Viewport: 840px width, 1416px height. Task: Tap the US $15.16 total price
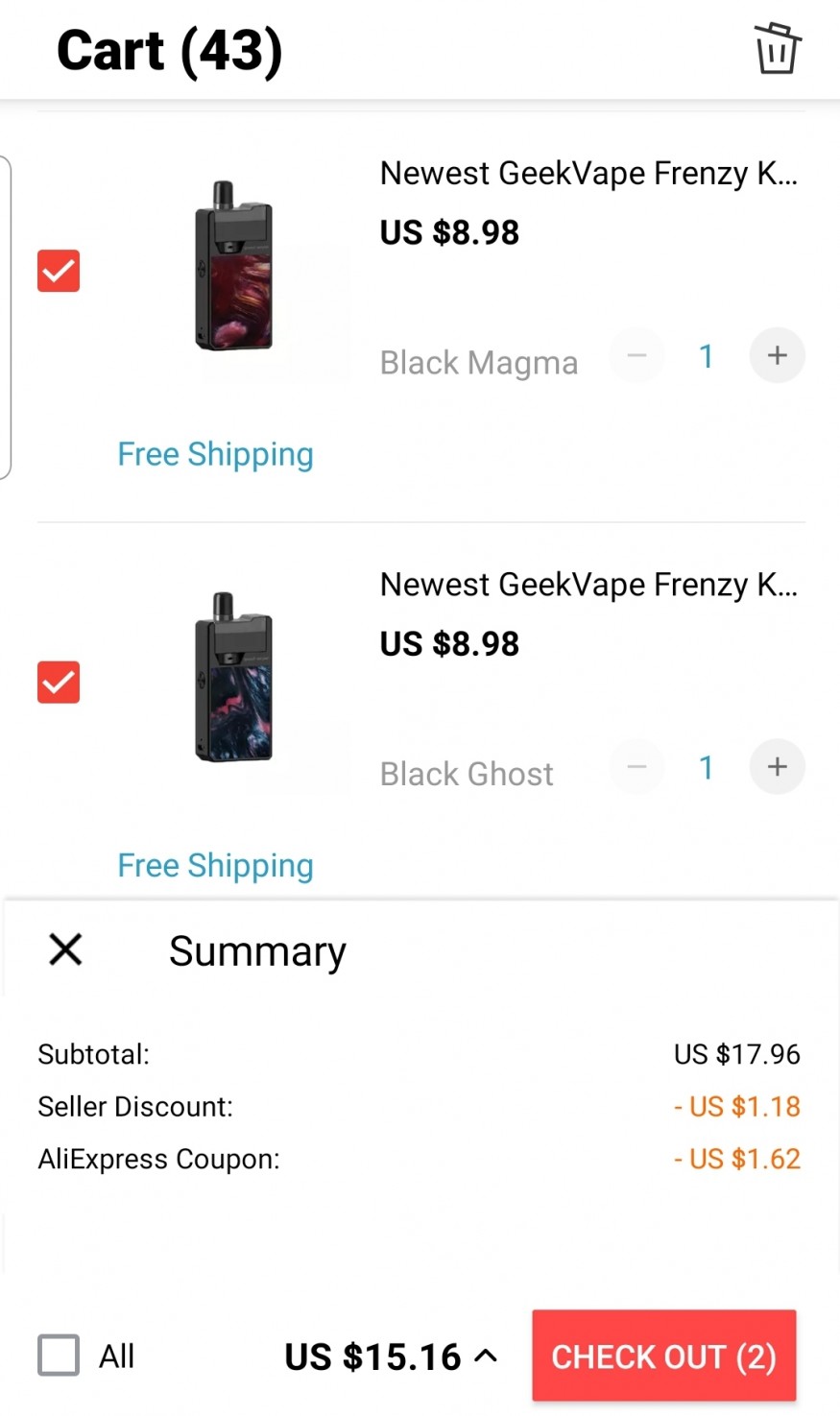(372, 1356)
